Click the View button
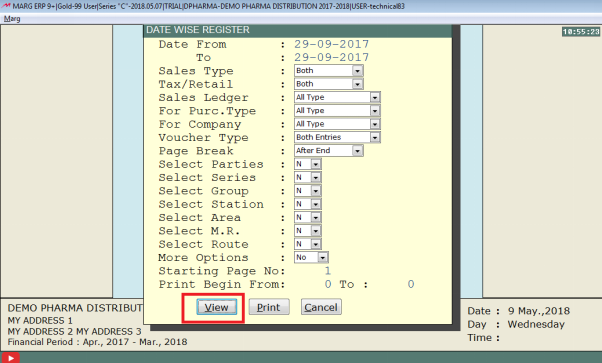 [x=217, y=307]
